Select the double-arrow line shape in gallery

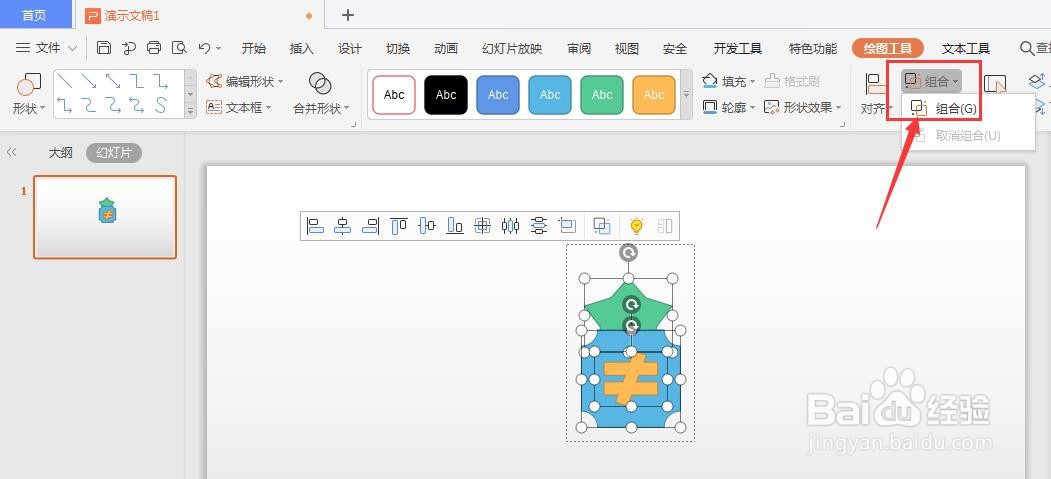tap(113, 81)
